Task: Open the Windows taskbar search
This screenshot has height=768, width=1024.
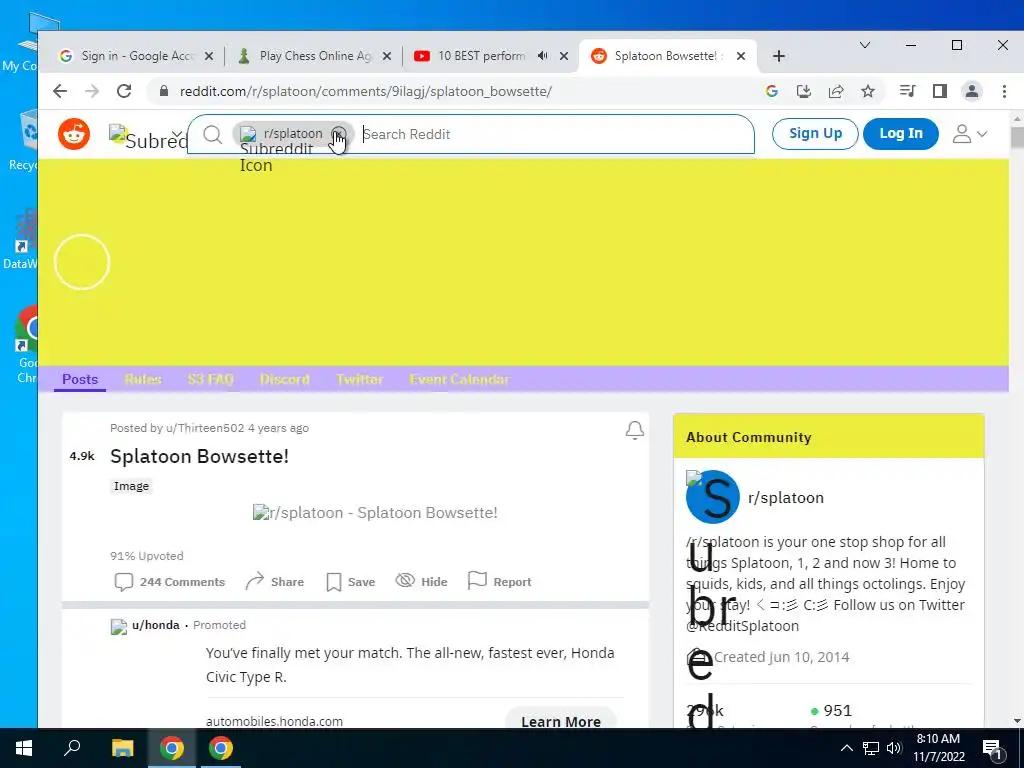Action: click(x=72, y=748)
